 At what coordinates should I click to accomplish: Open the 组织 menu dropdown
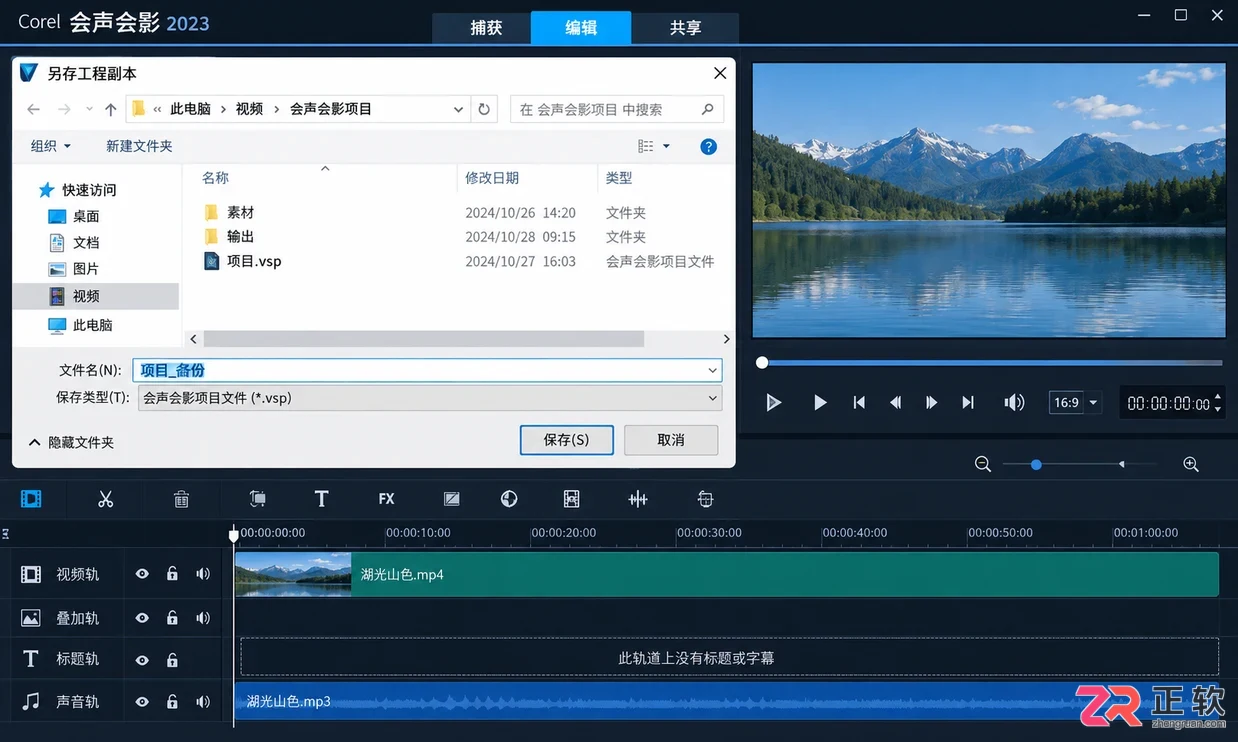(51, 146)
